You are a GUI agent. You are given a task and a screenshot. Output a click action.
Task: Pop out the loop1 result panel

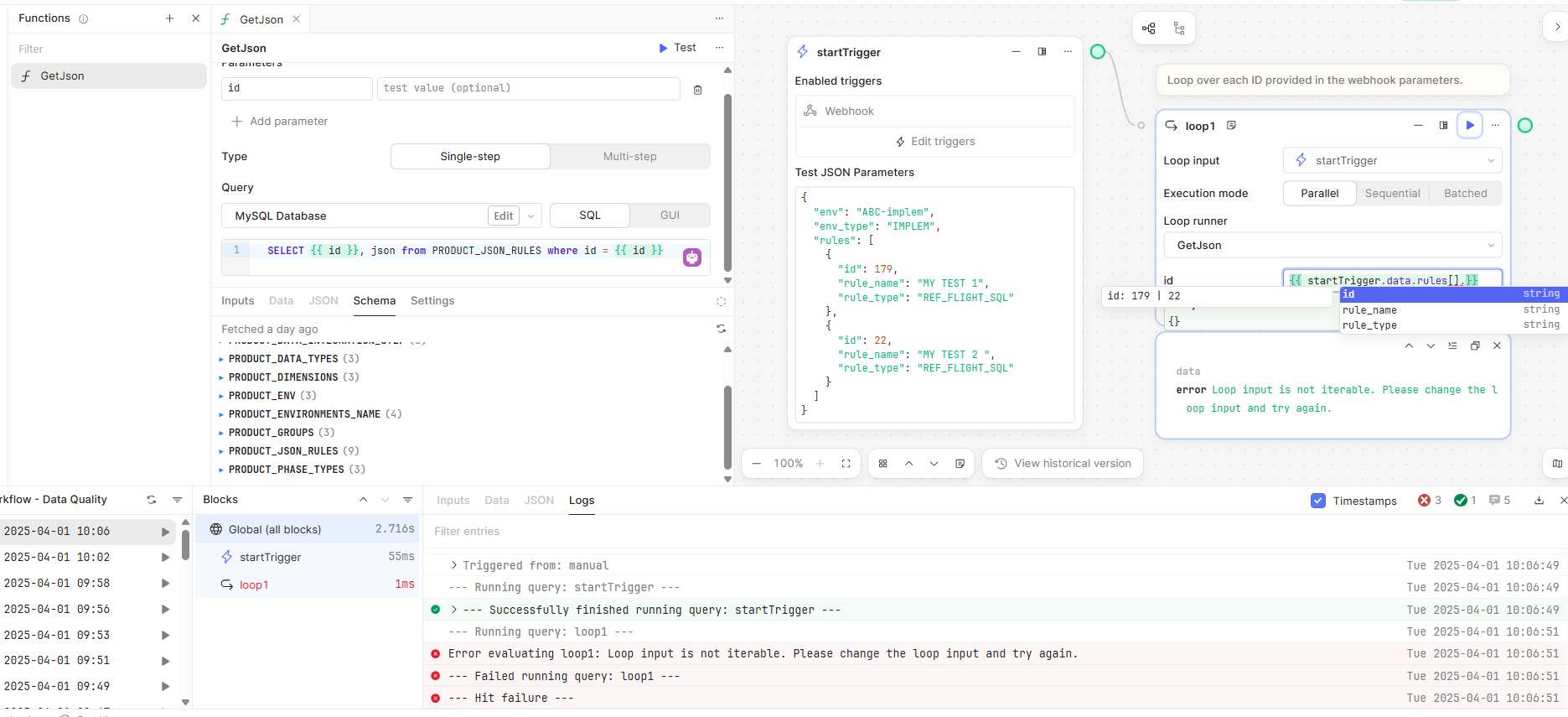pyautogui.click(x=1475, y=346)
